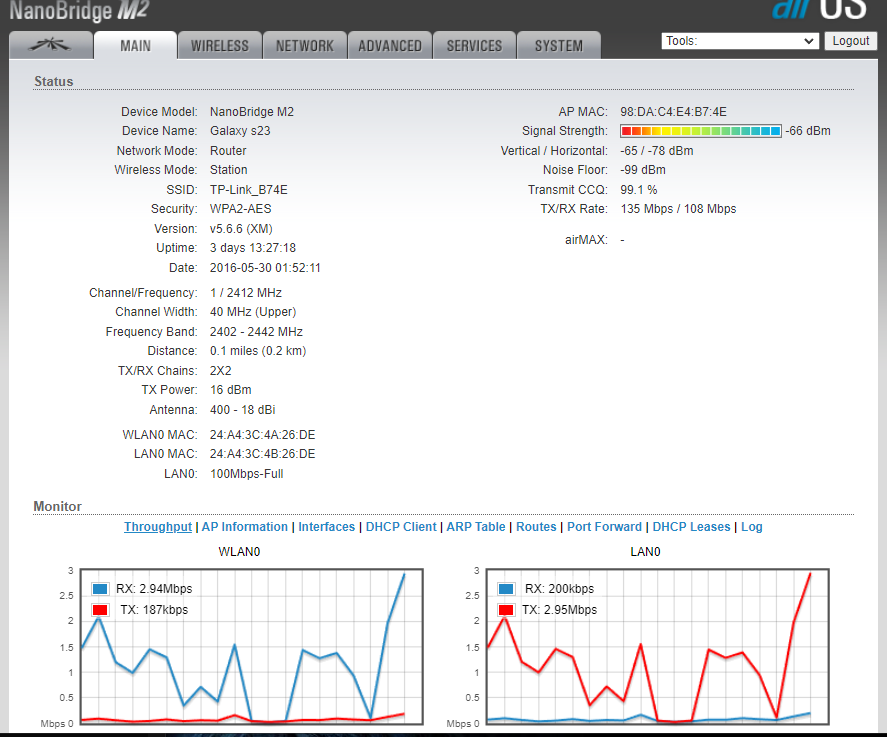This screenshot has width=887, height=737.
Task: Show AP Information monitor
Action: (245, 527)
